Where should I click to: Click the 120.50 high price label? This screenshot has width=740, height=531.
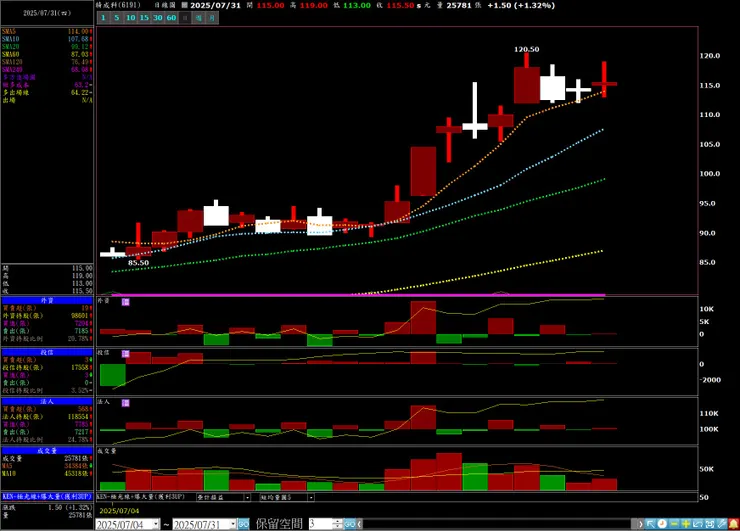coord(527,50)
